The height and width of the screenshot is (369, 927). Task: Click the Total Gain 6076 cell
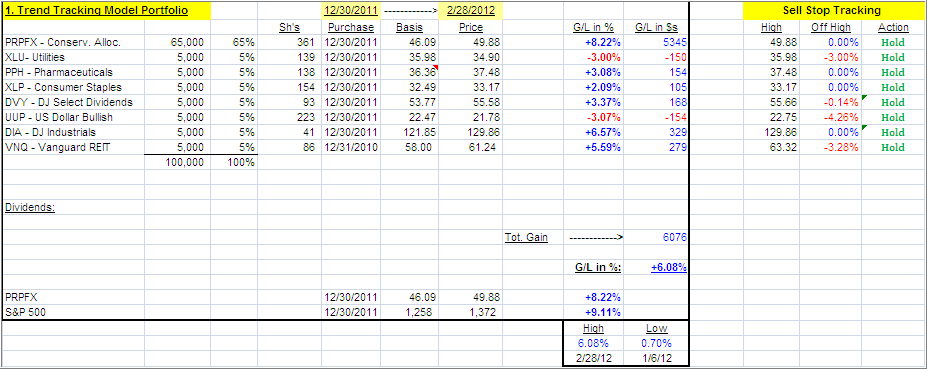(675, 238)
